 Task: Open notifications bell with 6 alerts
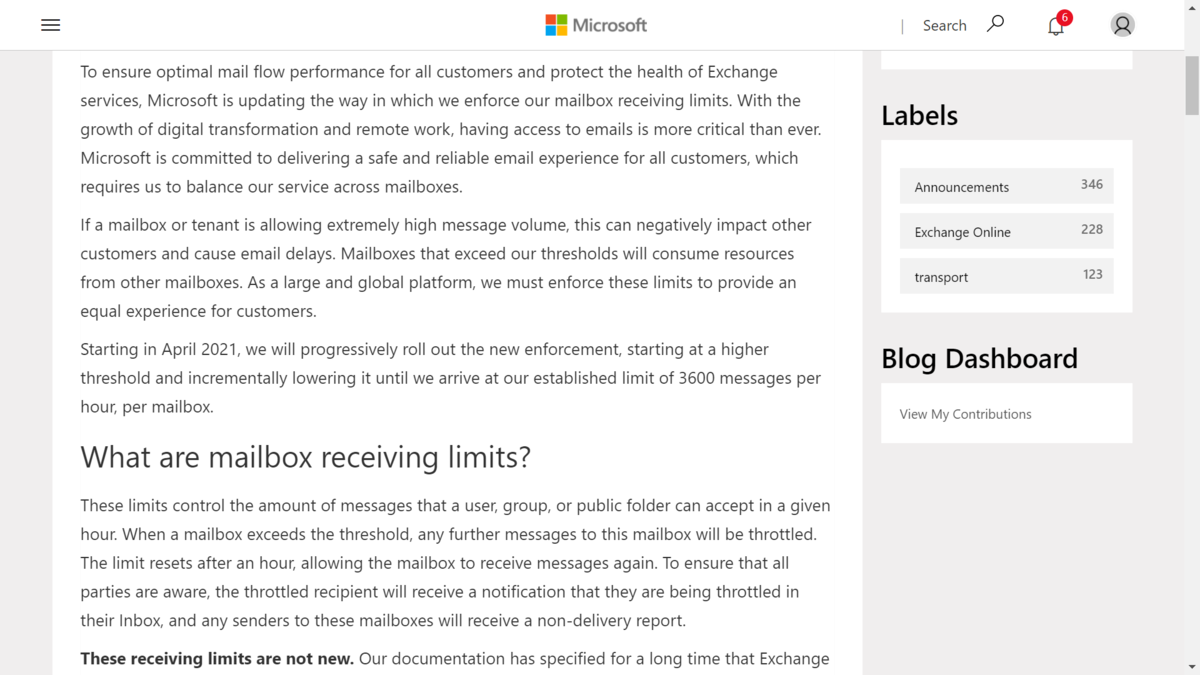(1058, 24)
